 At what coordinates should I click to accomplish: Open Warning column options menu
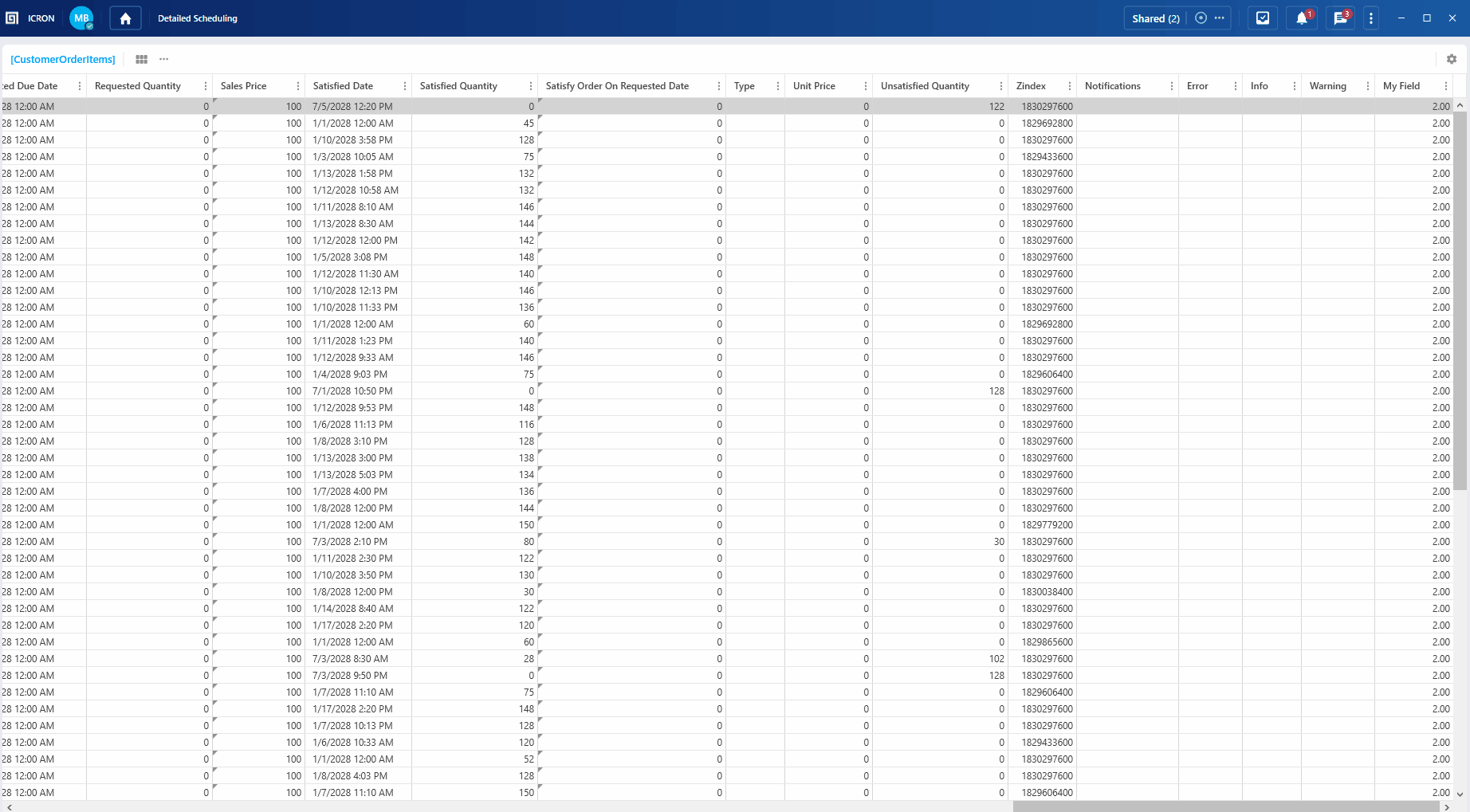pos(1368,86)
